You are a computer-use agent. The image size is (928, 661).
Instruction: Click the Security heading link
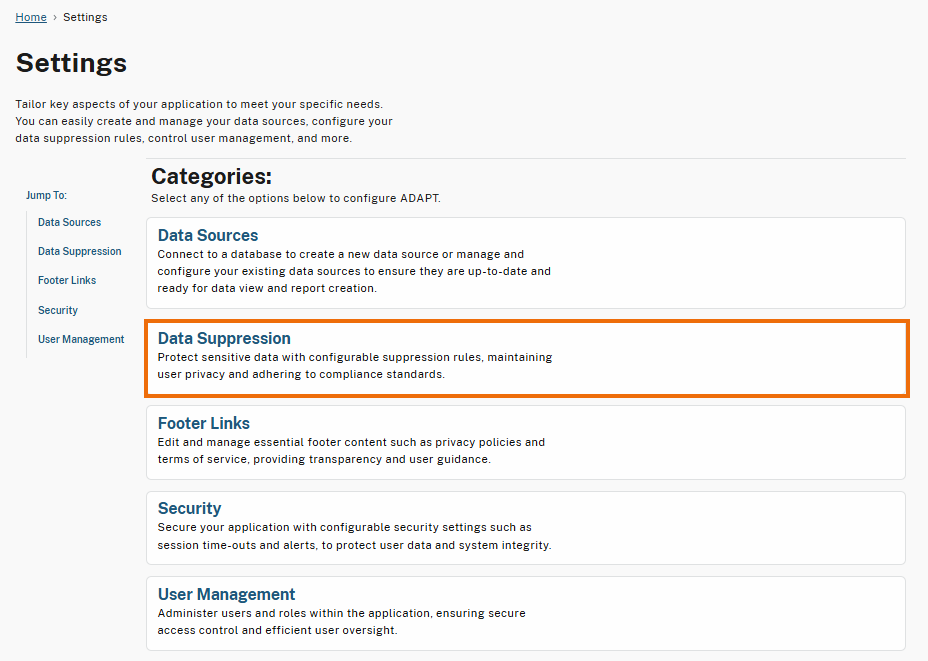(x=189, y=508)
